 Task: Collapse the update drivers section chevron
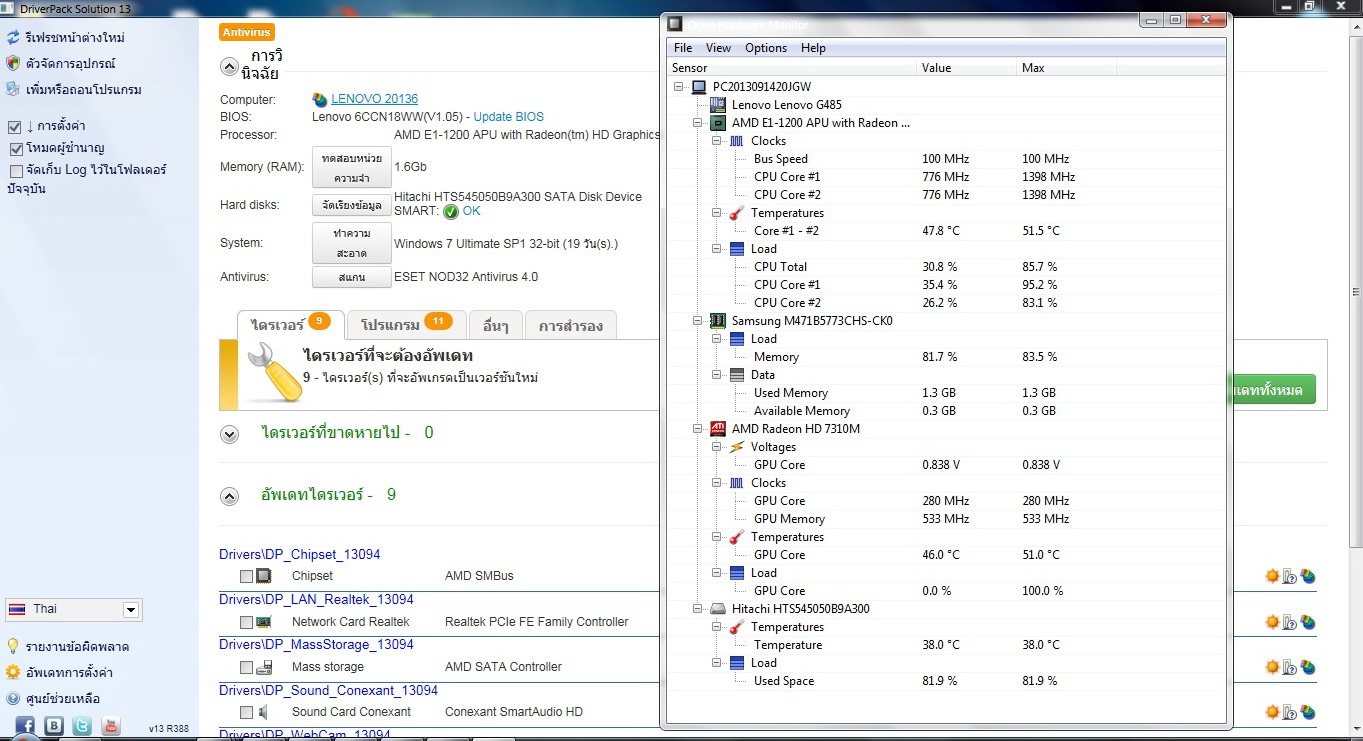[229, 496]
